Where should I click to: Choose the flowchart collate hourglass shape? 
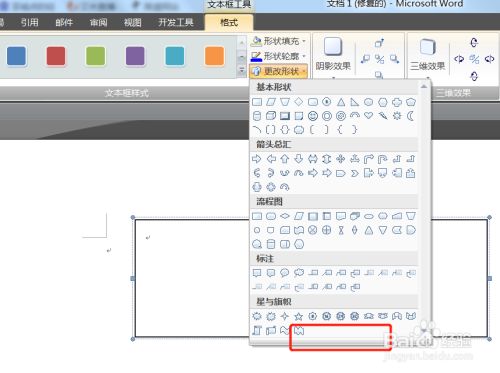pyautogui.click(x=341, y=230)
